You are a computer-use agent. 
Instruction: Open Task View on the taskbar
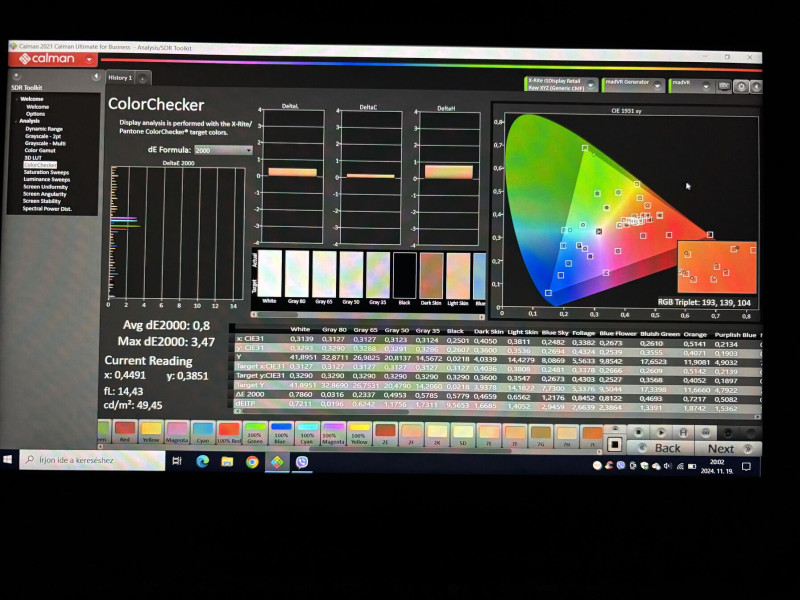coord(177,461)
